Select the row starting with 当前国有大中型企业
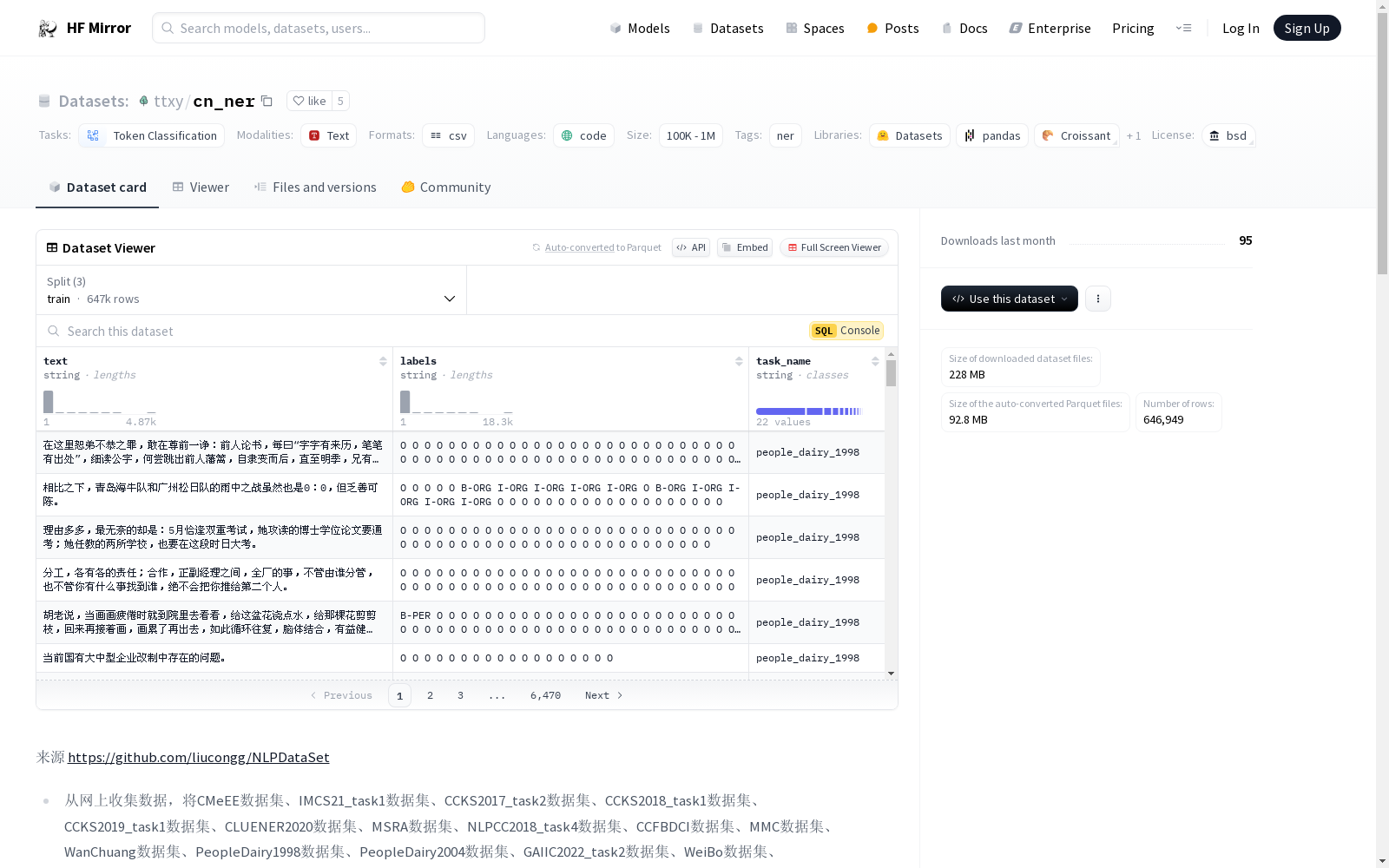 pos(460,658)
